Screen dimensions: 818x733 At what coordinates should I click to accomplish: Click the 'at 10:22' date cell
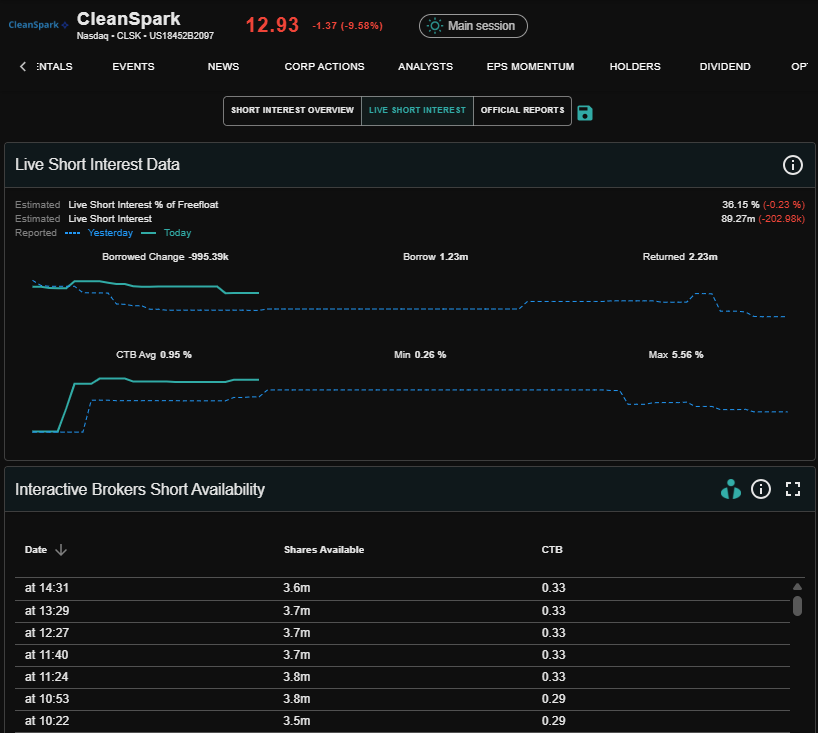point(47,720)
